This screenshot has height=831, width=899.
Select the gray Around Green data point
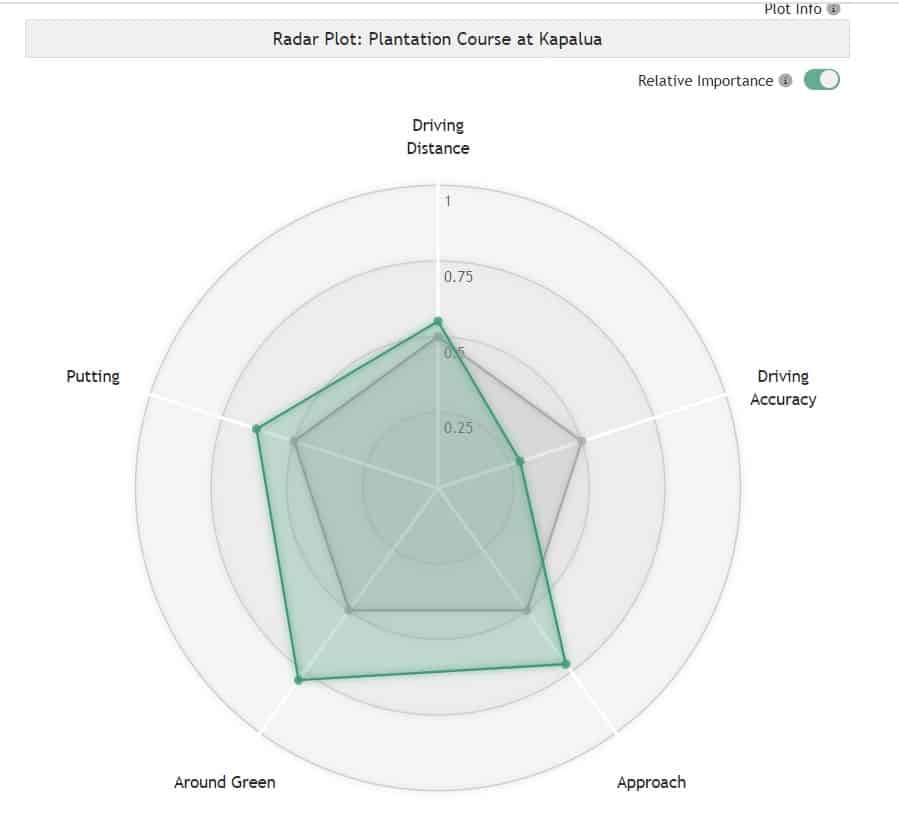[x=349, y=611]
